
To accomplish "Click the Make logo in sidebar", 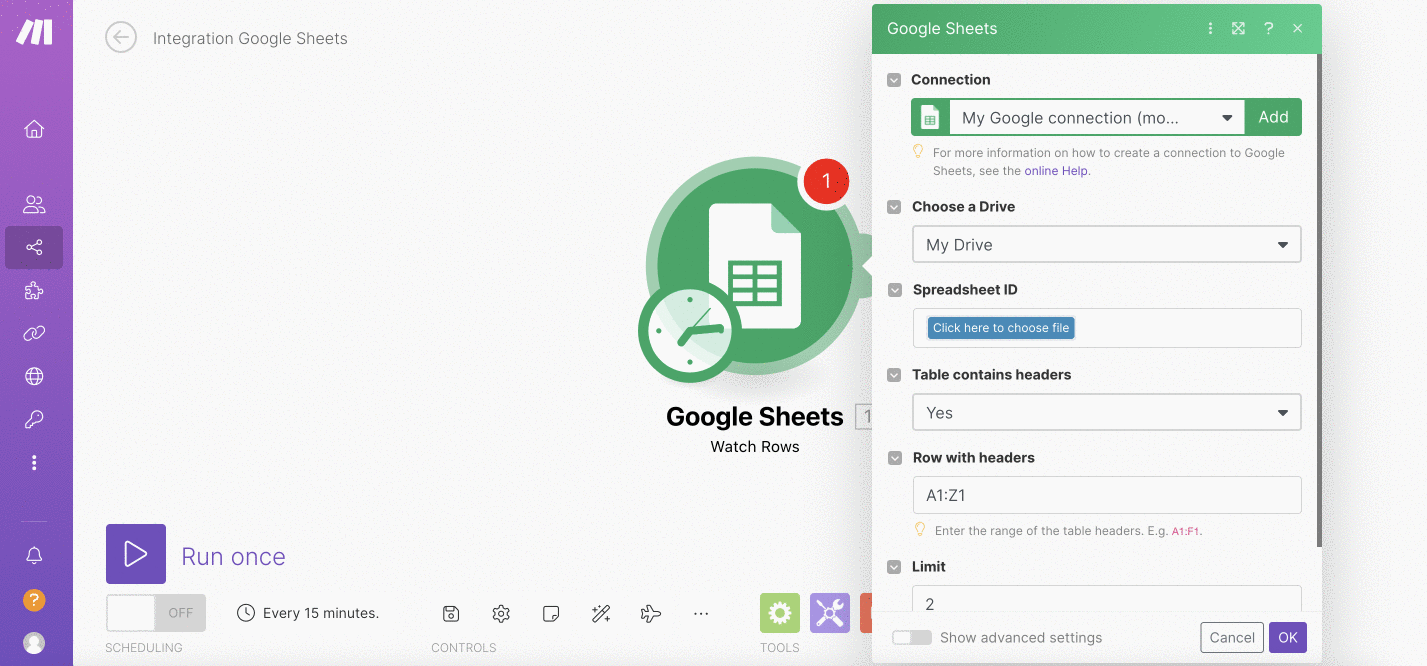I will point(34,32).
